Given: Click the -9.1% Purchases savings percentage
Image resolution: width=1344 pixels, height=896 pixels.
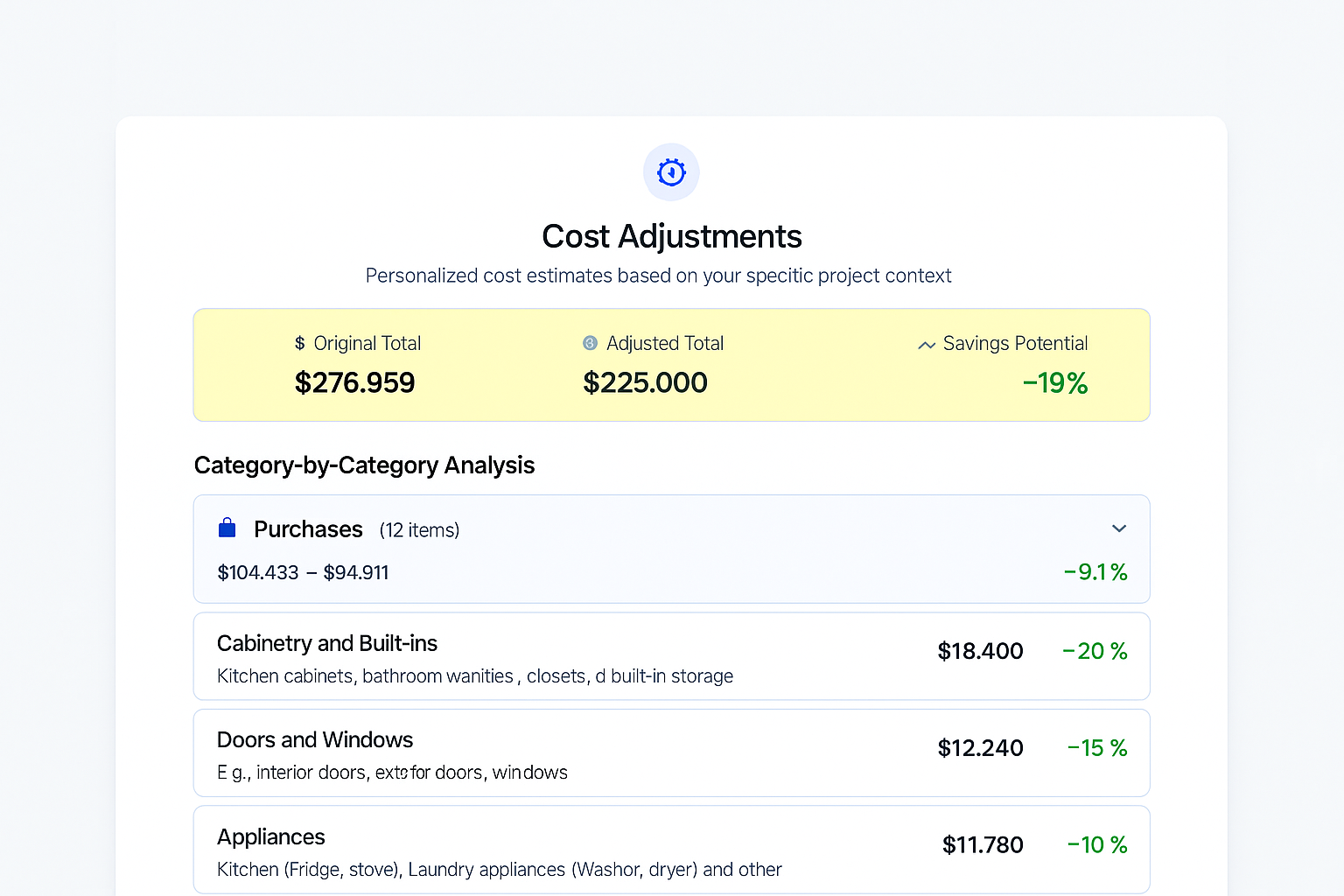Looking at the screenshot, I should pyautogui.click(x=1095, y=572).
